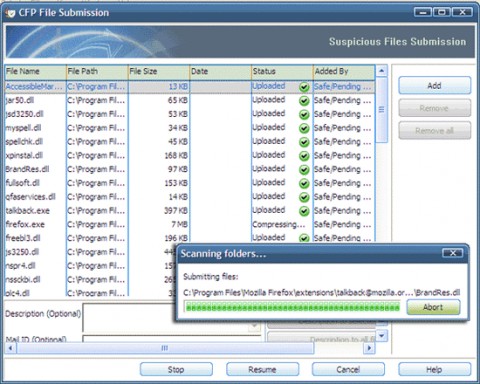Click green check icon for jar50.dll
The width and height of the screenshot is (480, 384).
304,101
